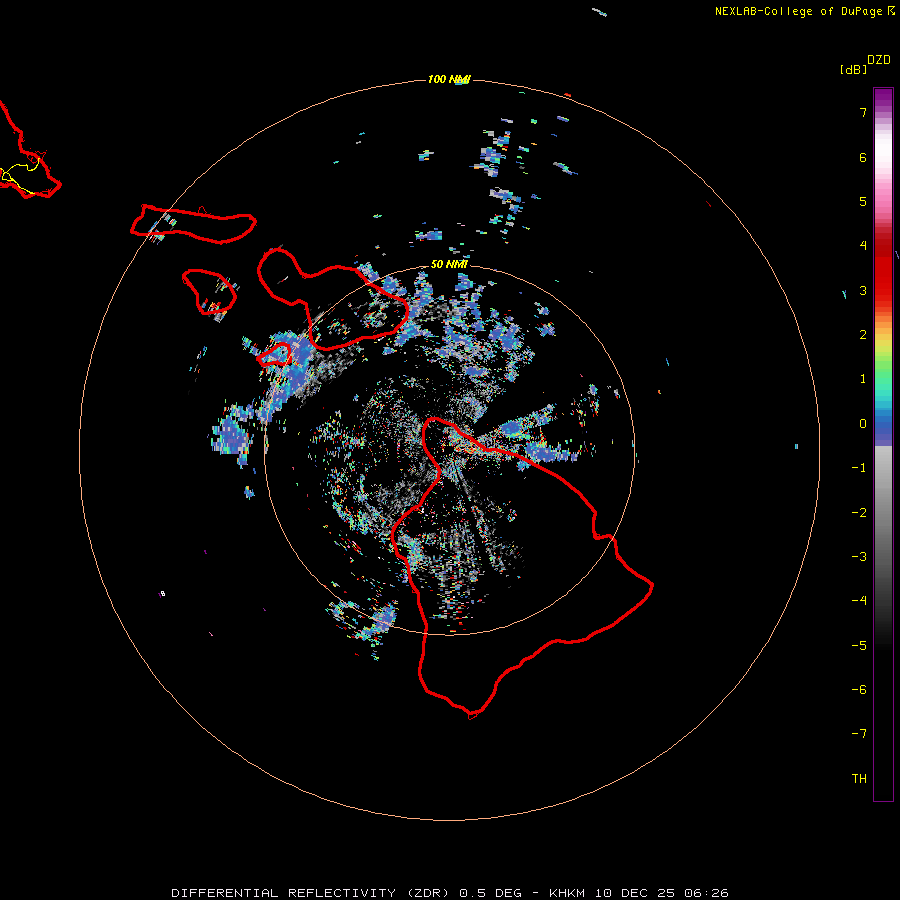This screenshot has height=900, width=900.
Task: Click the 100 NMI range ring label
Action: coord(449,79)
